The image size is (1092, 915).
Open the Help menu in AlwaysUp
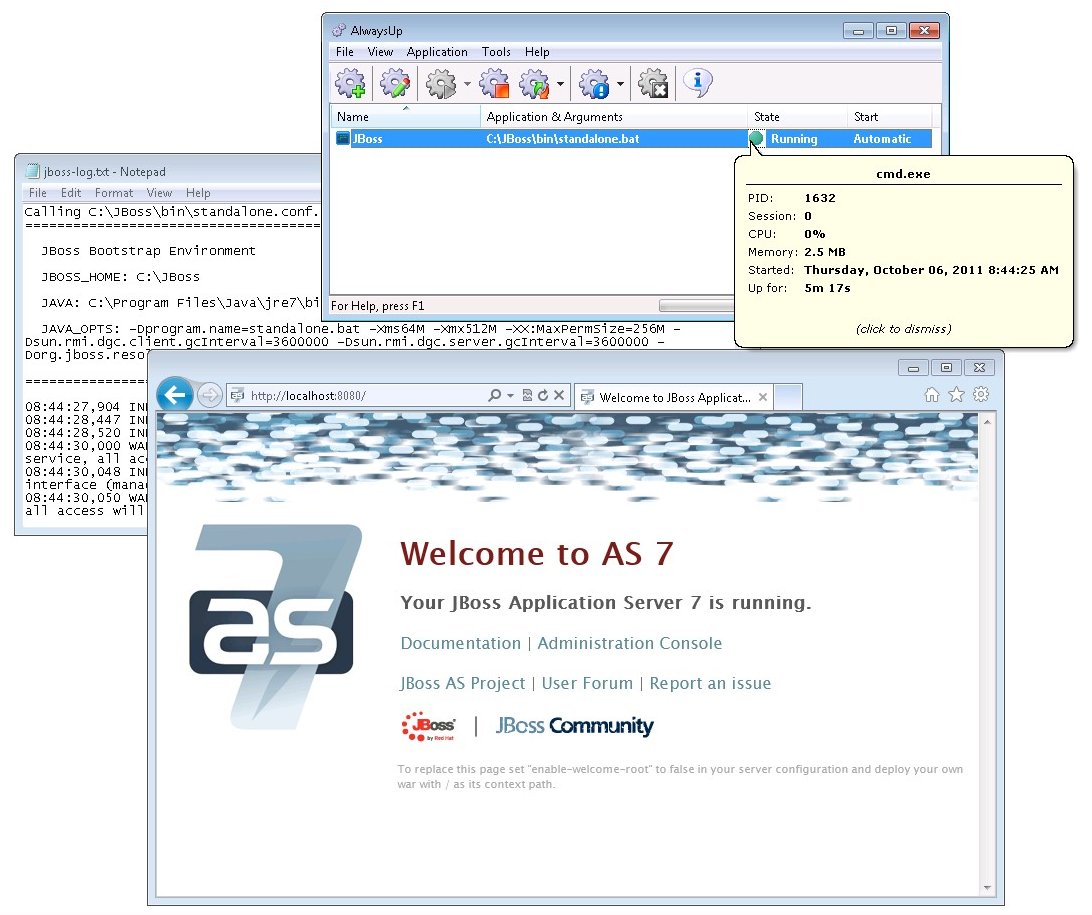click(537, 52)
